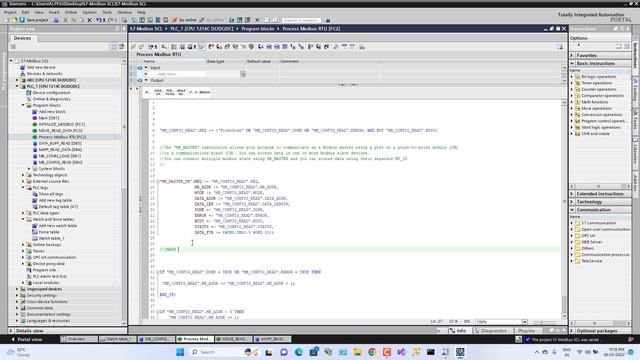Open the Edit menu
640x360 pixels.
pyautogui.click(x=25, y=12)
